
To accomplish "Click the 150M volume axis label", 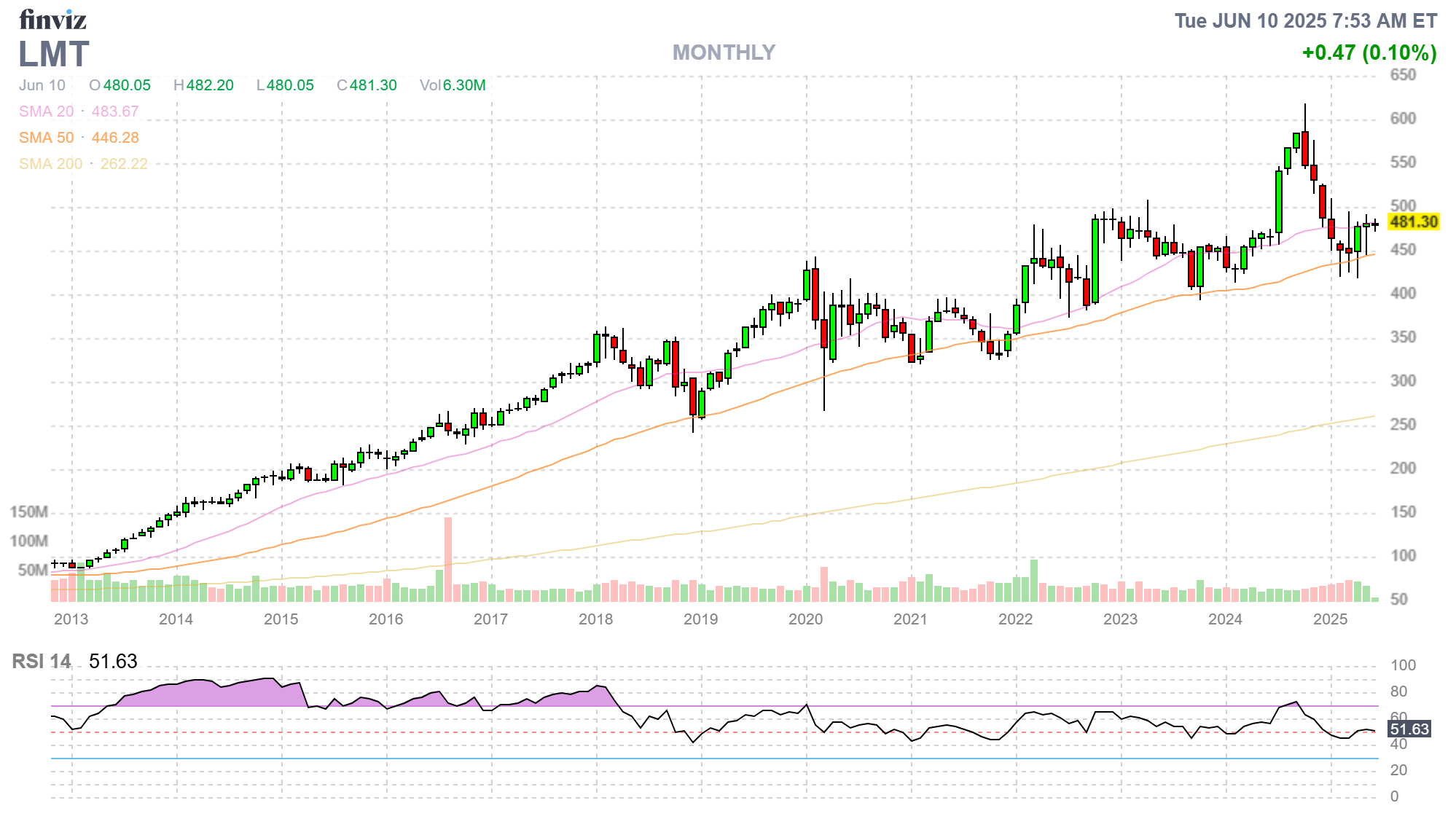I will point(29,512).
